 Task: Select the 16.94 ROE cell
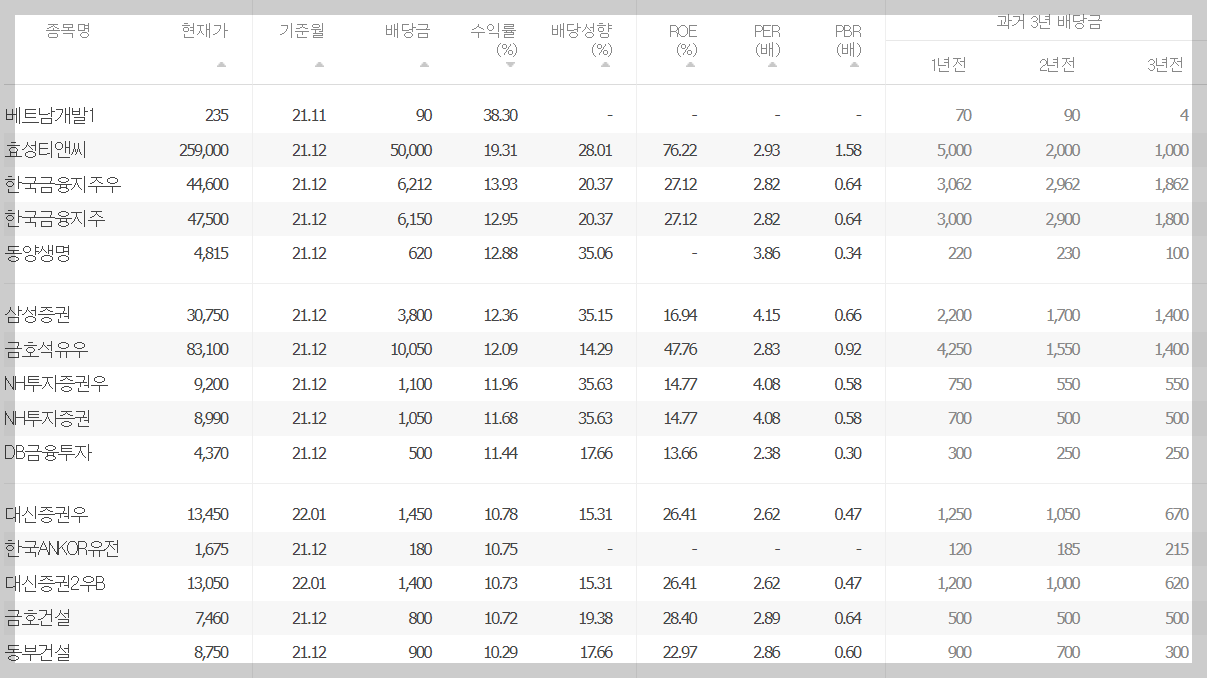tap(679, 316)
